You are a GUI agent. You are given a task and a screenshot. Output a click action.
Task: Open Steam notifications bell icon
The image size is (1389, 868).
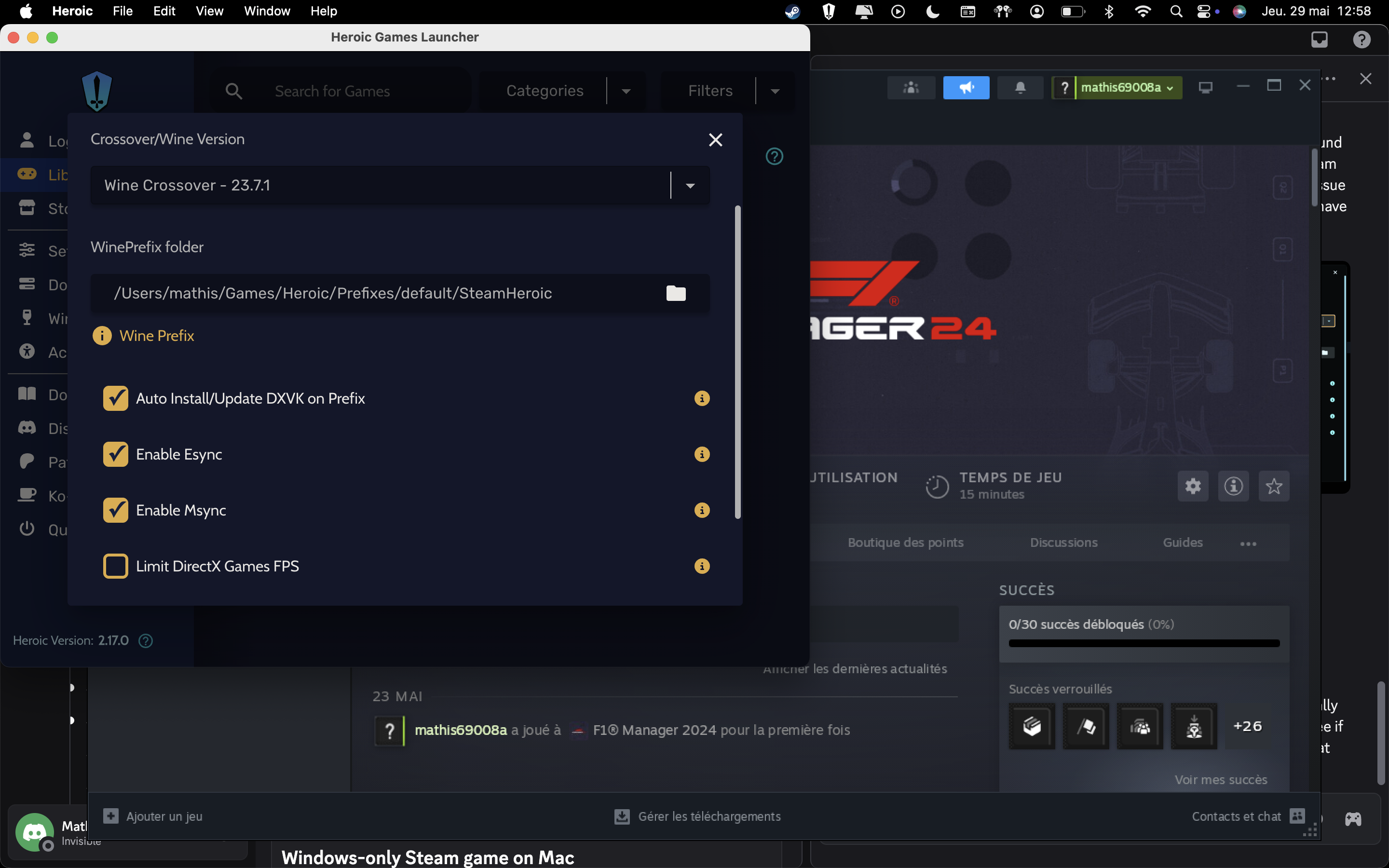tap(1020, 88)
